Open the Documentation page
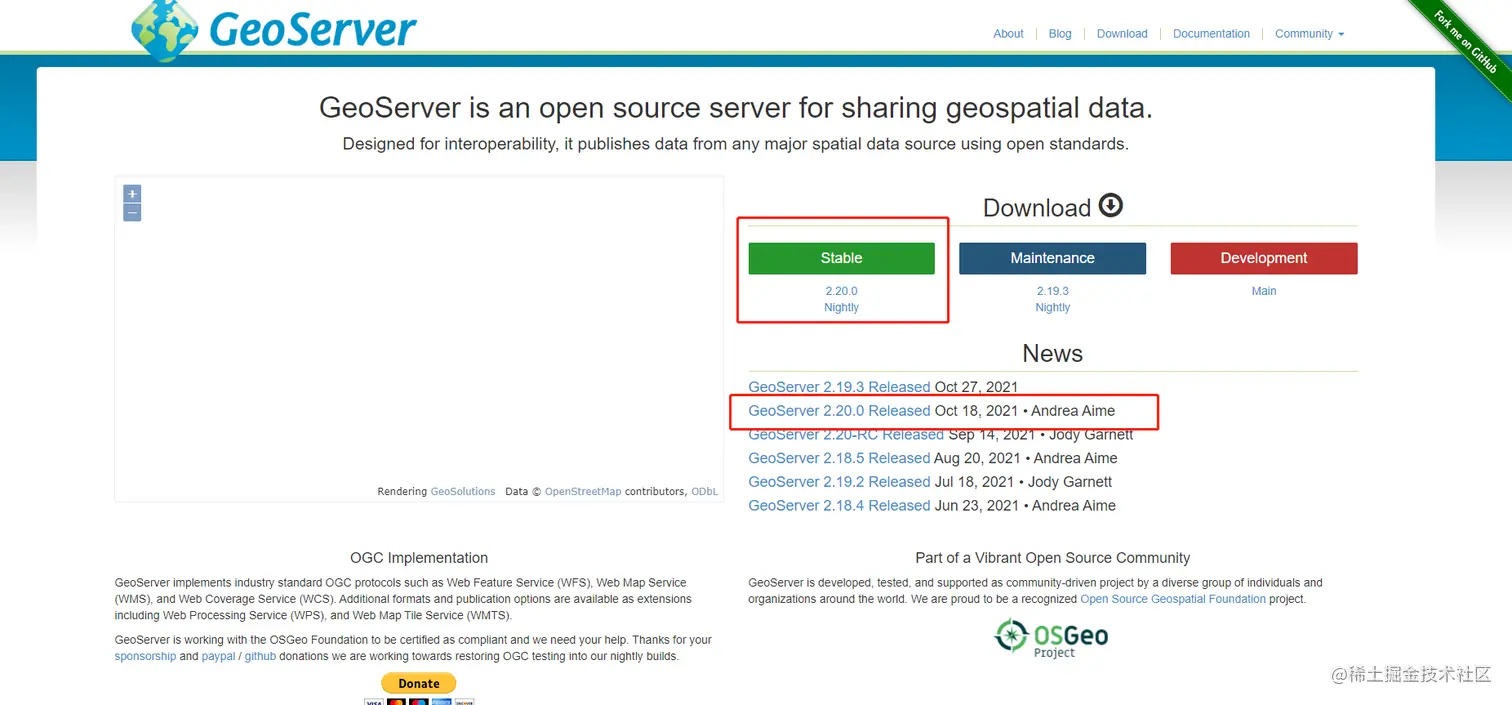The image size is (1512, 705). click(x=1211, y=34)
